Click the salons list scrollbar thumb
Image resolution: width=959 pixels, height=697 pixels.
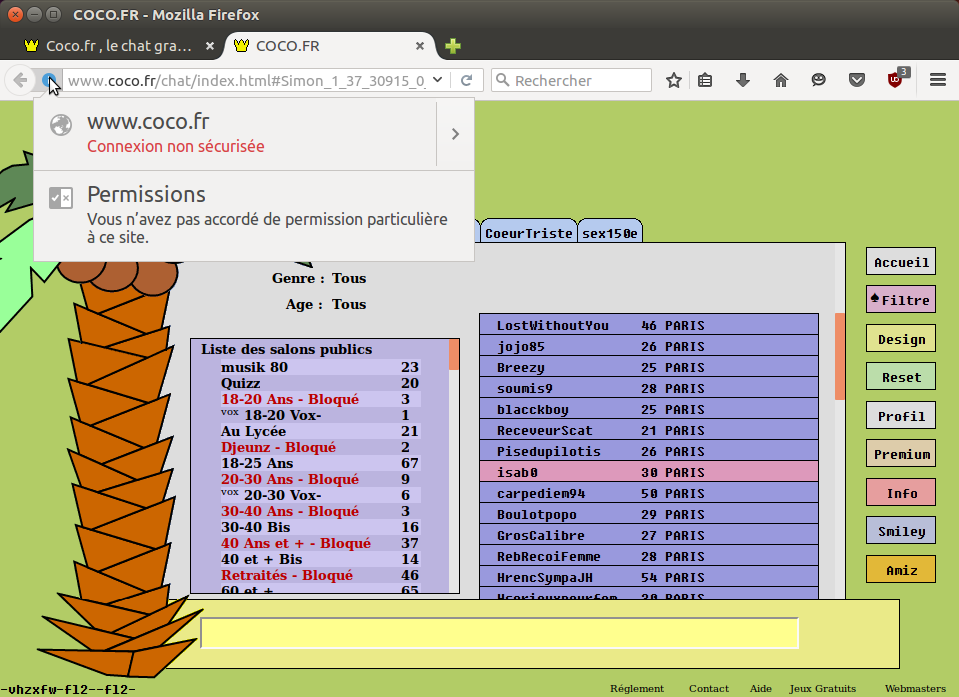(x=454, y=355)
